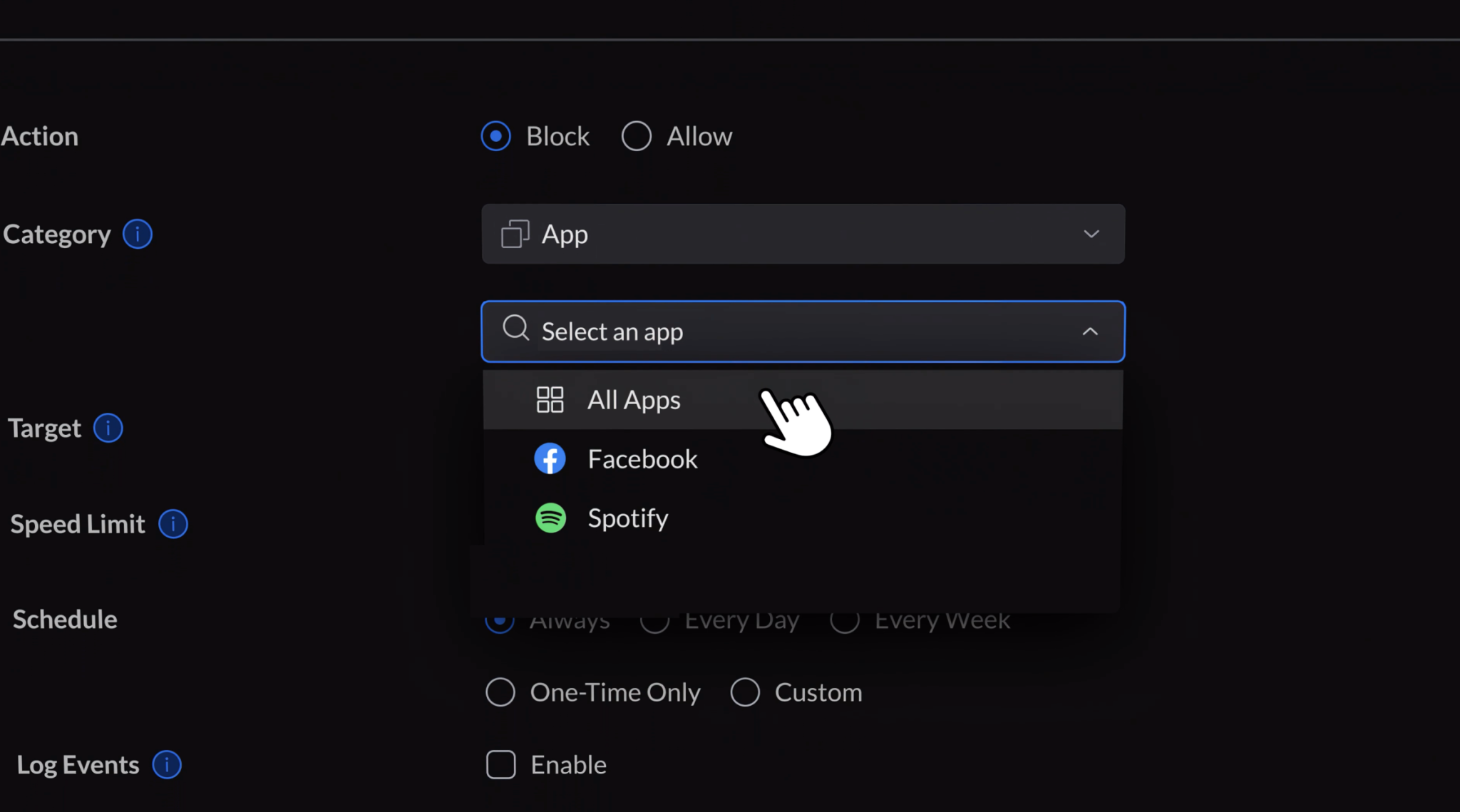Click the Speed Limit info icon

(173, 524)
